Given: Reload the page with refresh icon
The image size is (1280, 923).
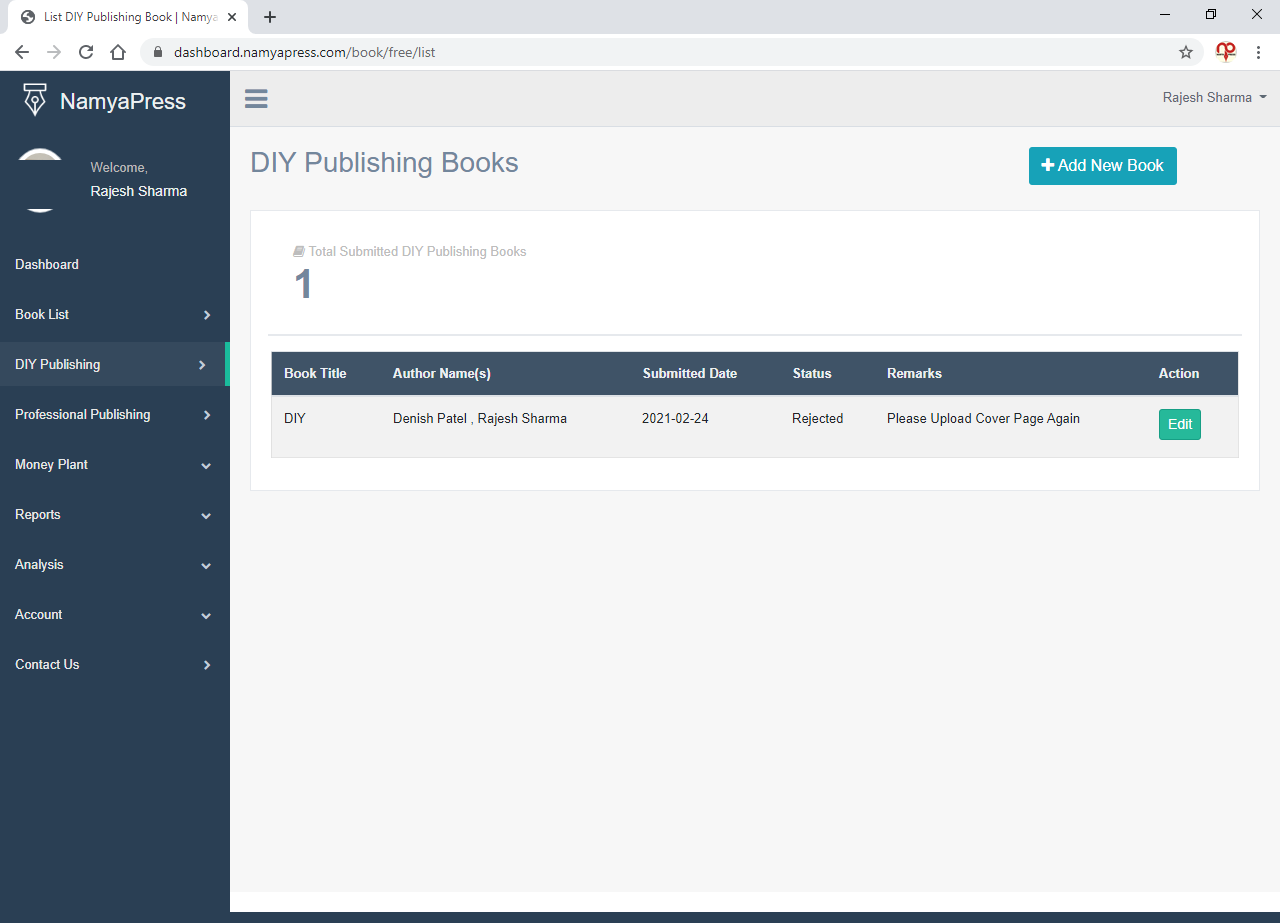Looking at the screenshot, I should (86, 52).
